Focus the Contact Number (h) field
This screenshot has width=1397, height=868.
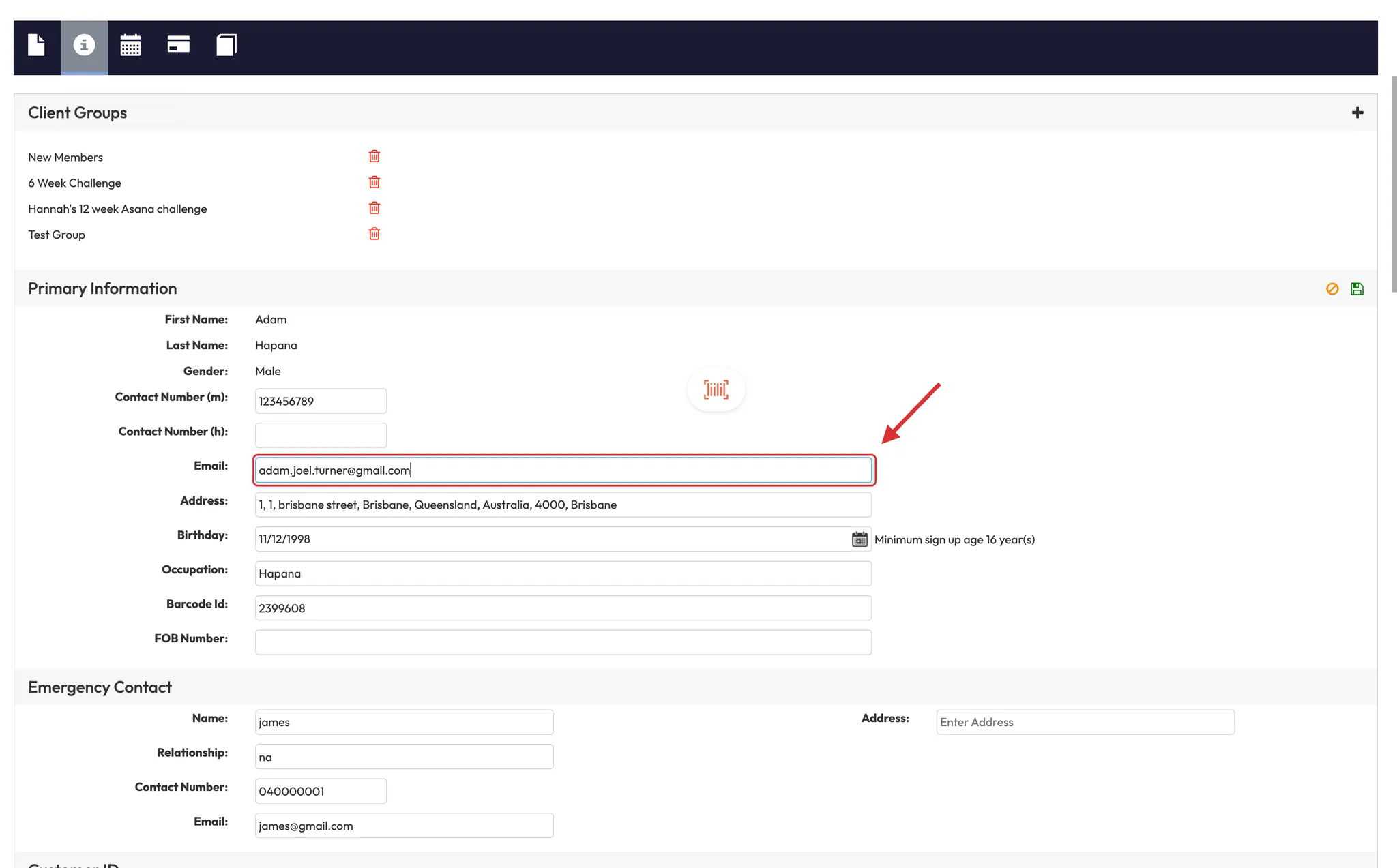(x=321, y=435)
